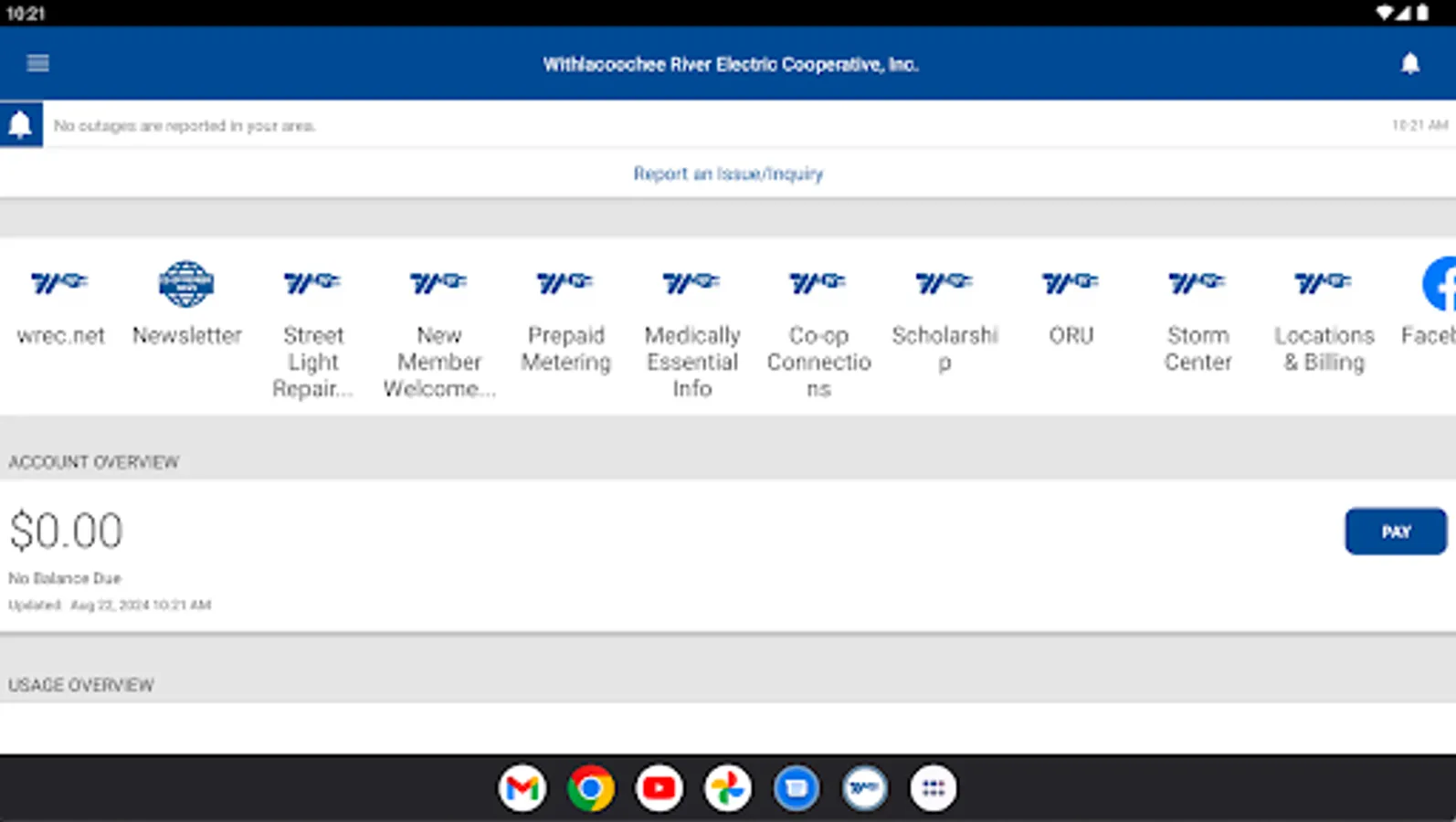This screenshot has height=822, width=1456.
Task: Tap the notifications bell in the header
Action: (1410, 63)
